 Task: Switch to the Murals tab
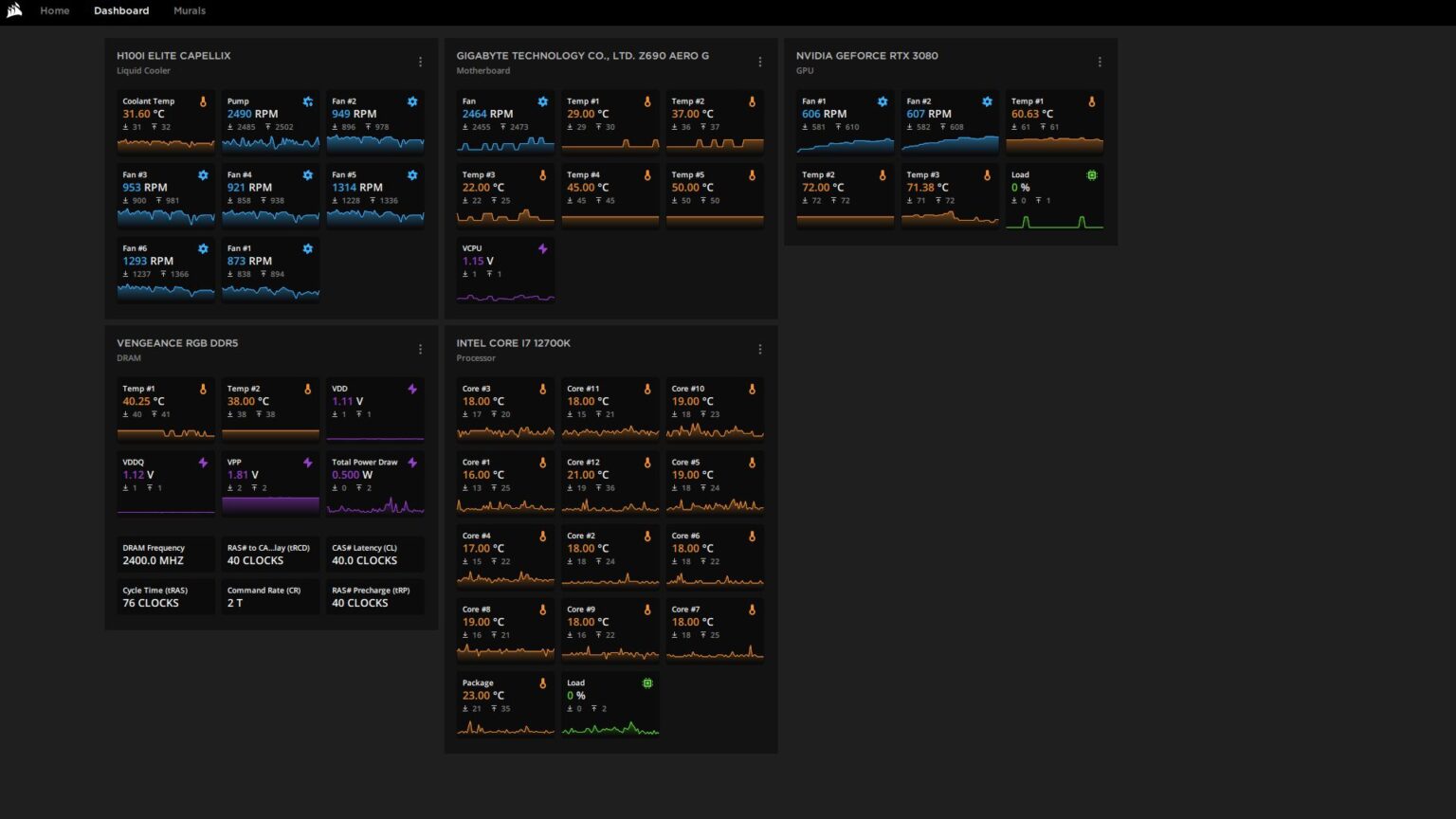[x=190, y=10]
